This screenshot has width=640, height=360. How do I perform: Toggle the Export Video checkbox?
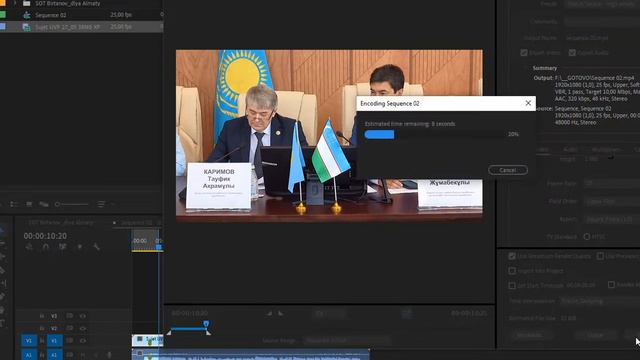tap(524, 53)
